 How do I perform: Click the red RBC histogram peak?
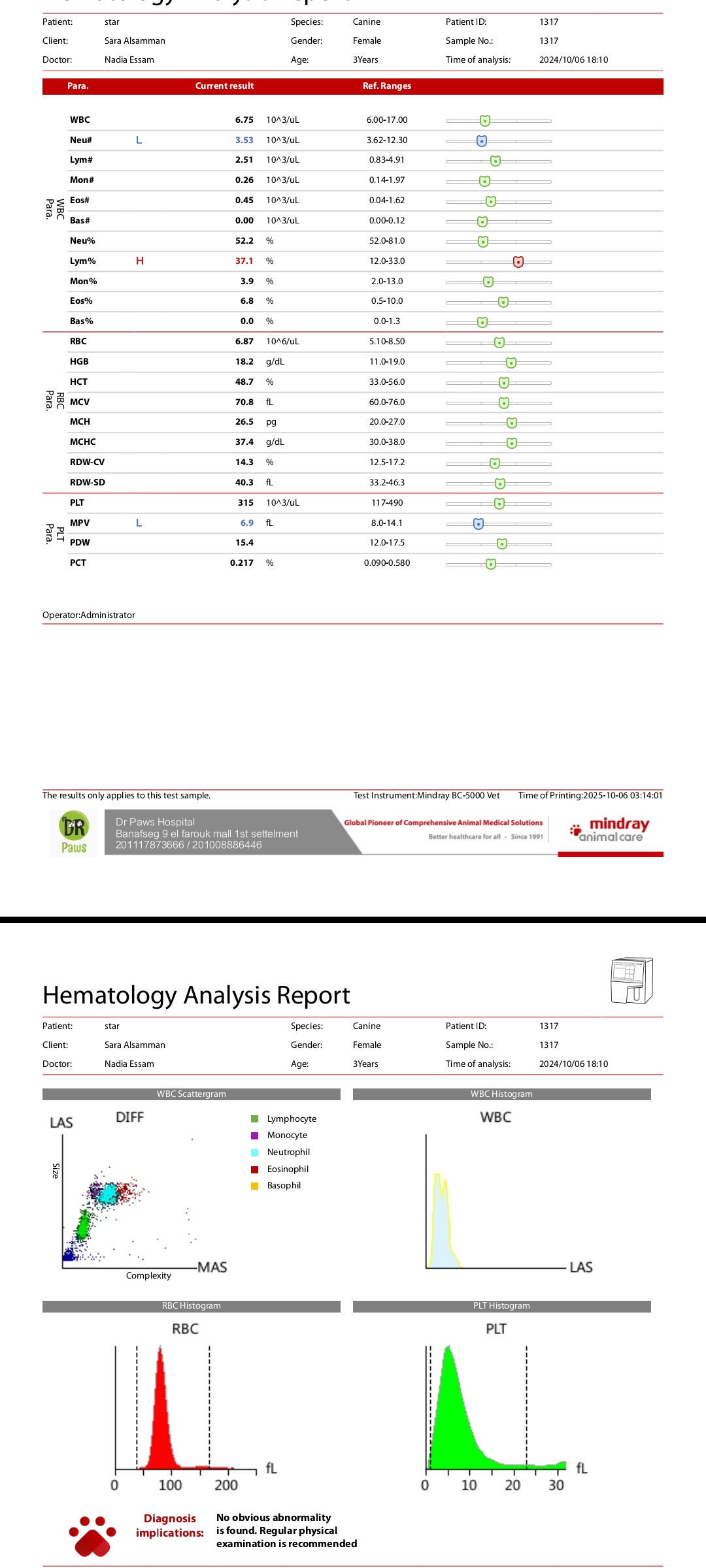160,1405
